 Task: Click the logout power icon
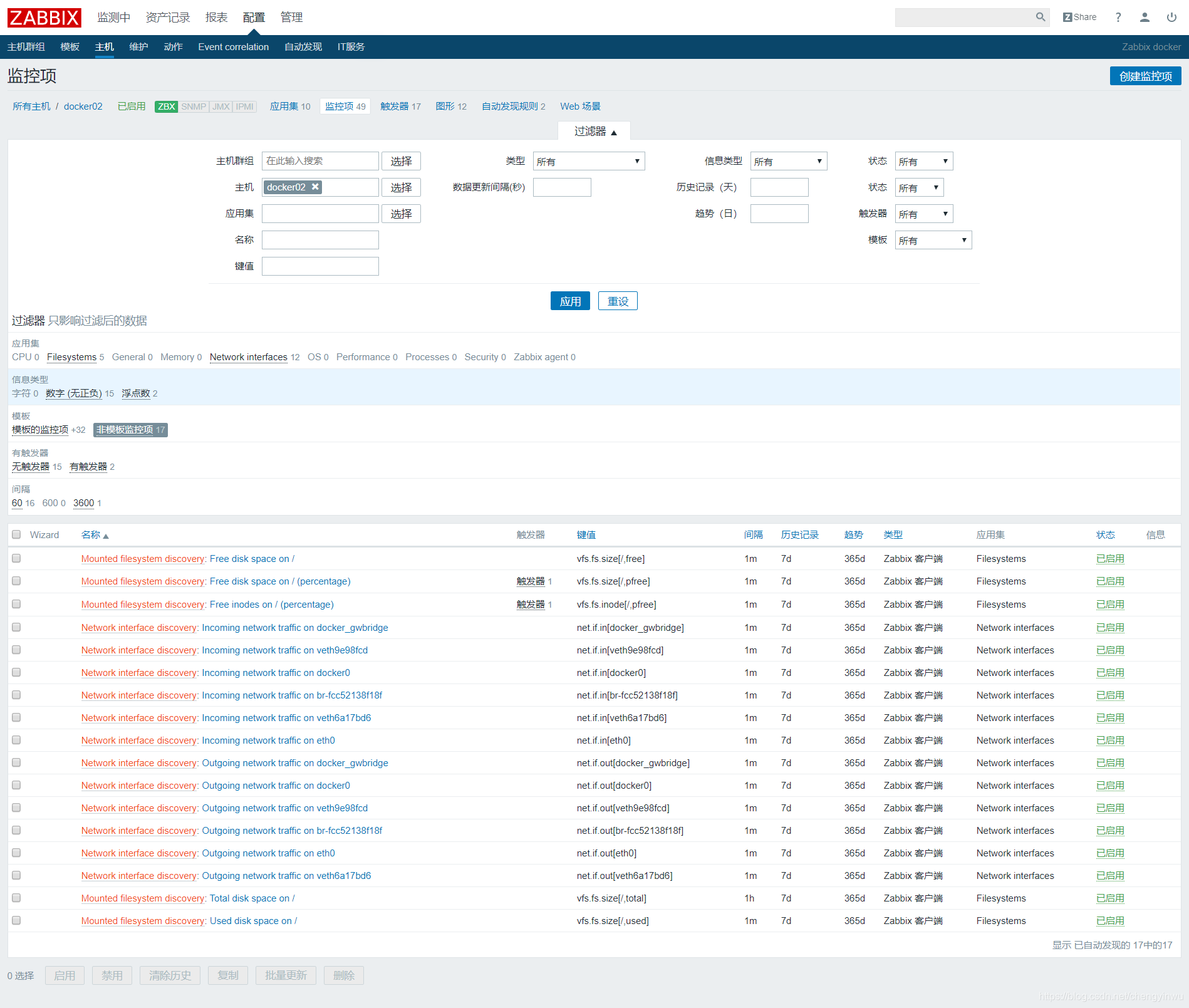[x=1171, y=17]
